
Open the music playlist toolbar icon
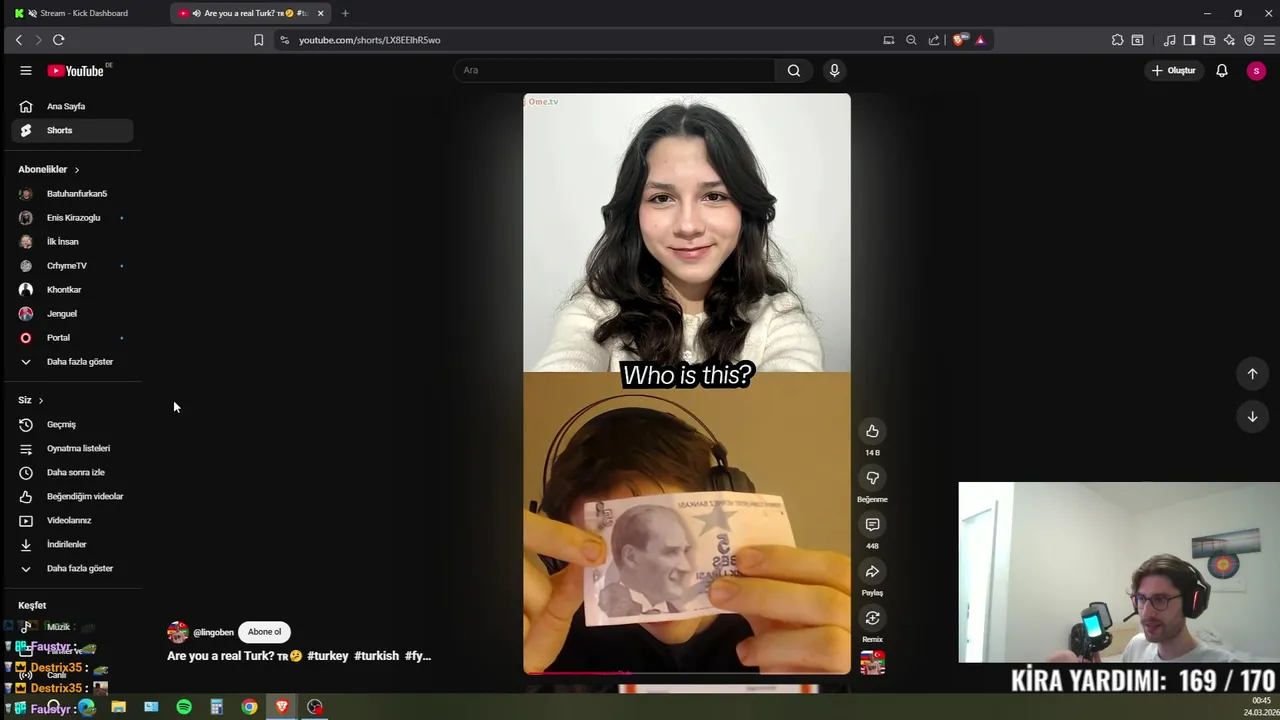(1169, 40)
